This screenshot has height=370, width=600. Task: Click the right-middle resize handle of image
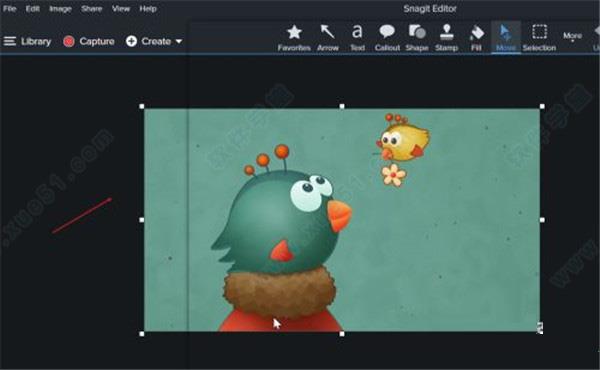[542, 220]
